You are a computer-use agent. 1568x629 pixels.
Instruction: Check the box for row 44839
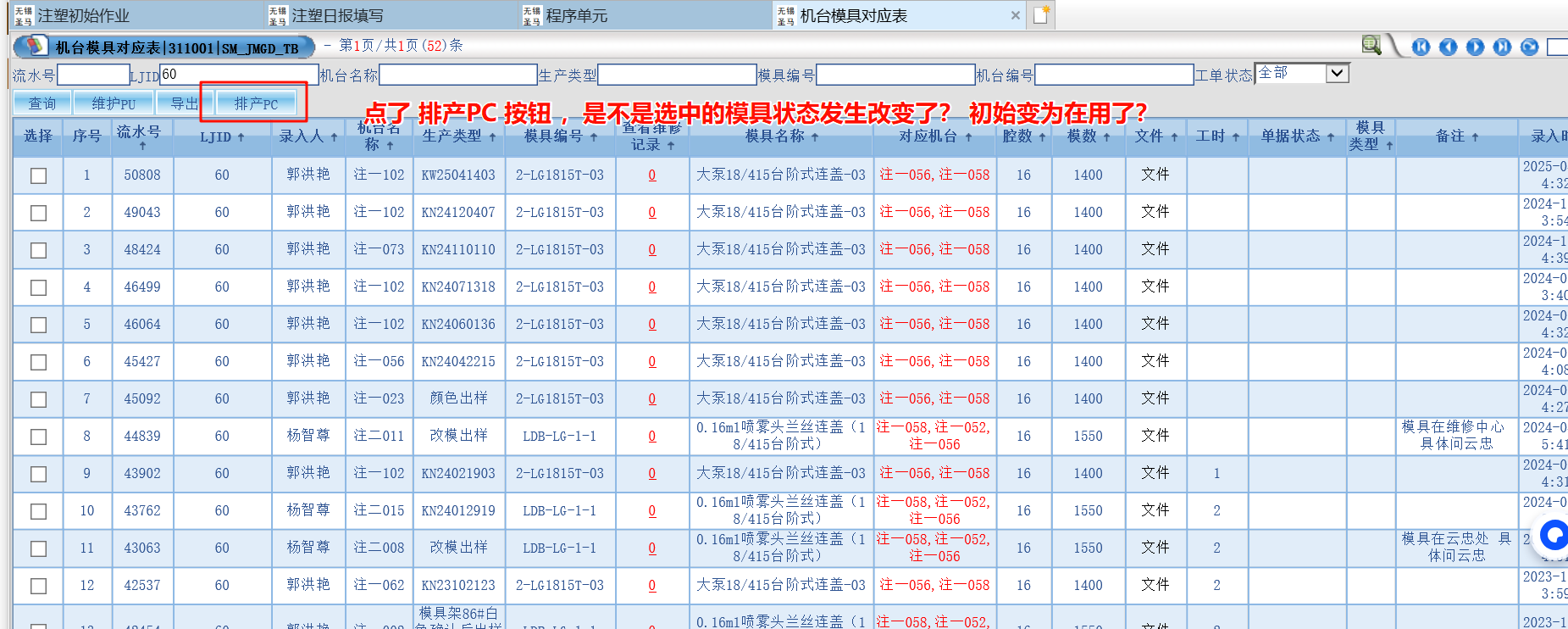[x=38, y=437]
